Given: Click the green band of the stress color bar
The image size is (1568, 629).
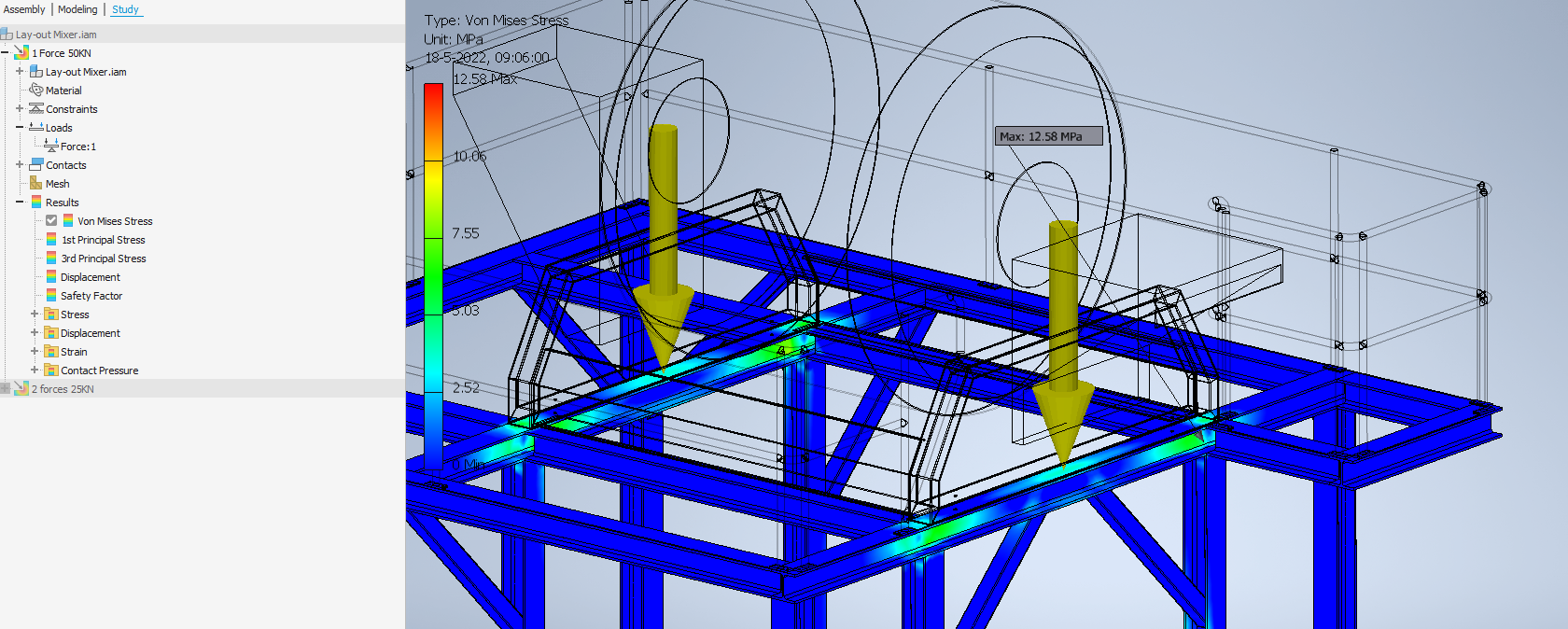Looking at the screenshot, I should [433, 275].
